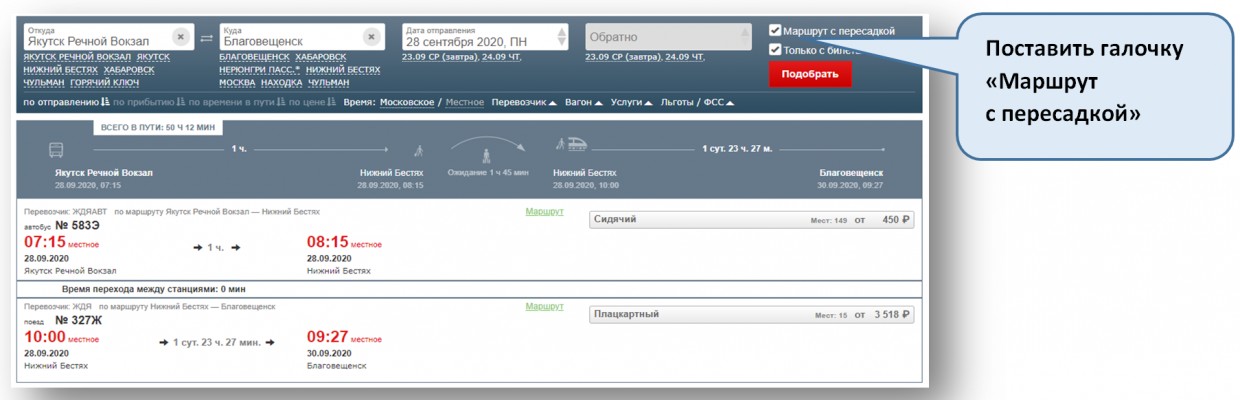The image size is (1240, 400).
Task: Sort by по цене icon
Action: click(x=333, y=102)
